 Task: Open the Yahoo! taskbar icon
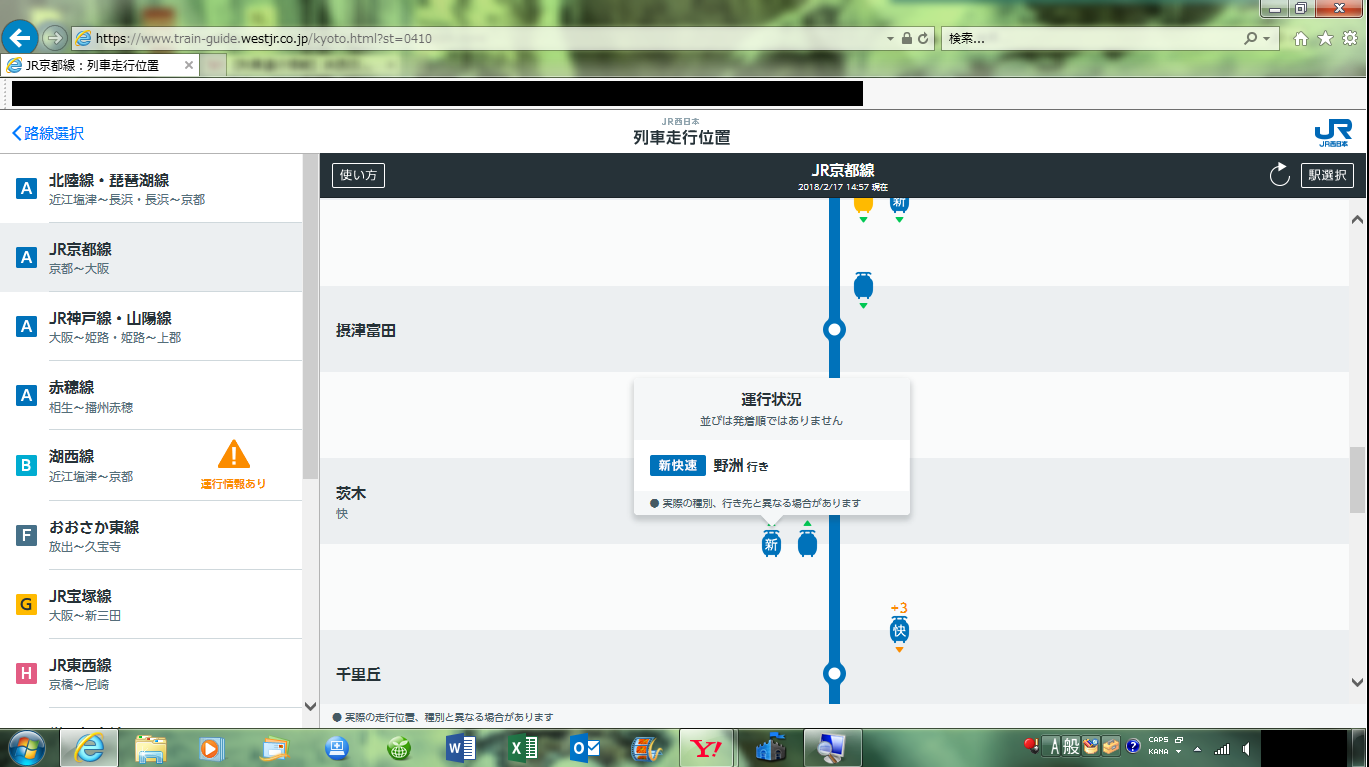[708, 747]
